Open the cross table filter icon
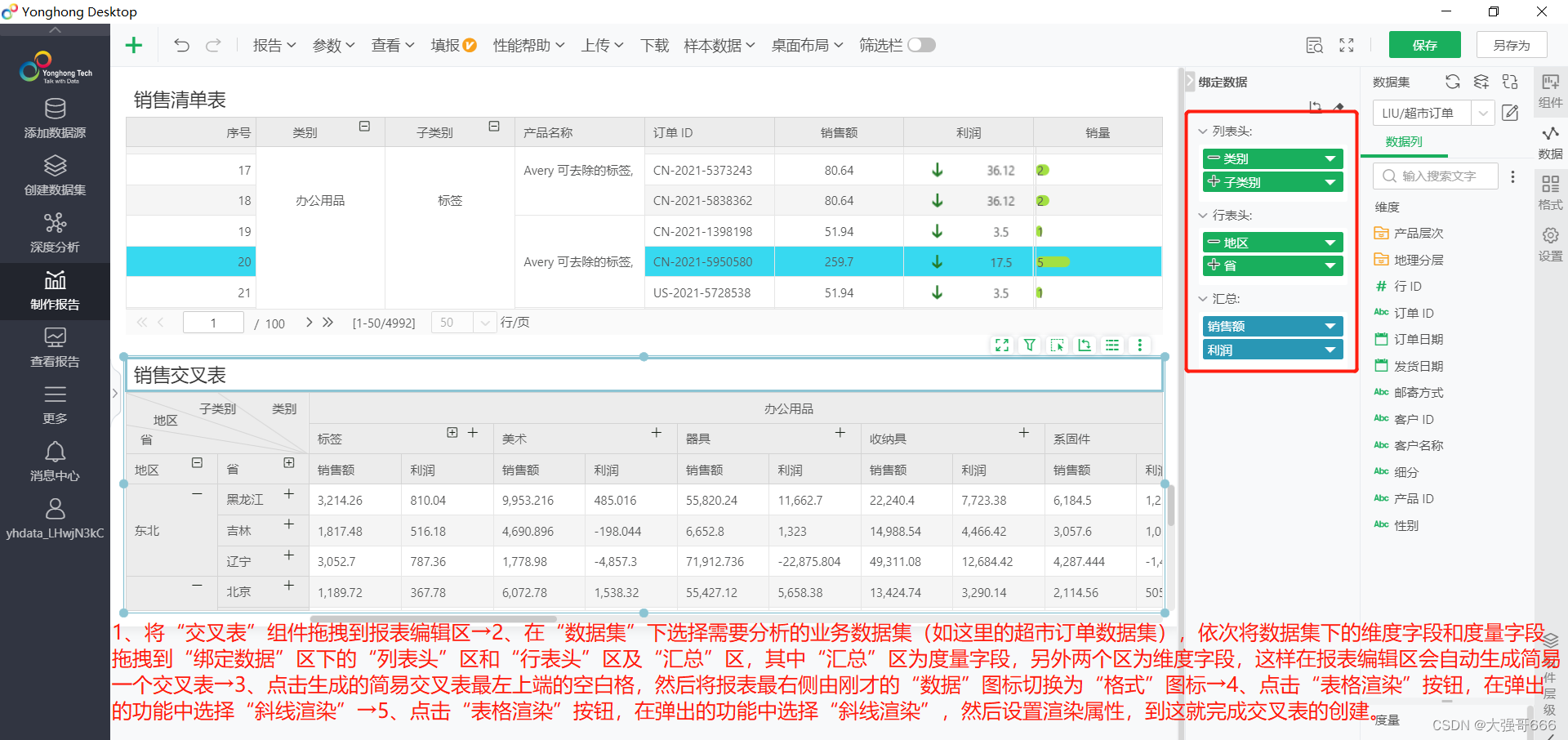Viewport: 1568px width, 740px height. 1030,345
